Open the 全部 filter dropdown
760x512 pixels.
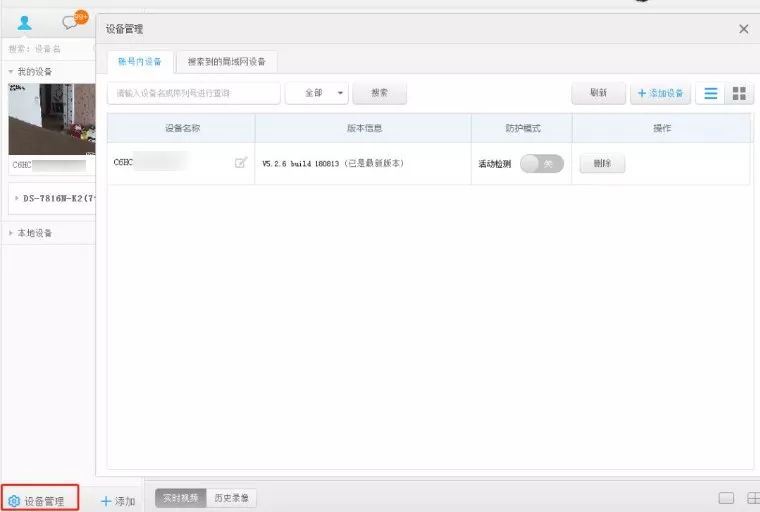(x=318, y=93)
